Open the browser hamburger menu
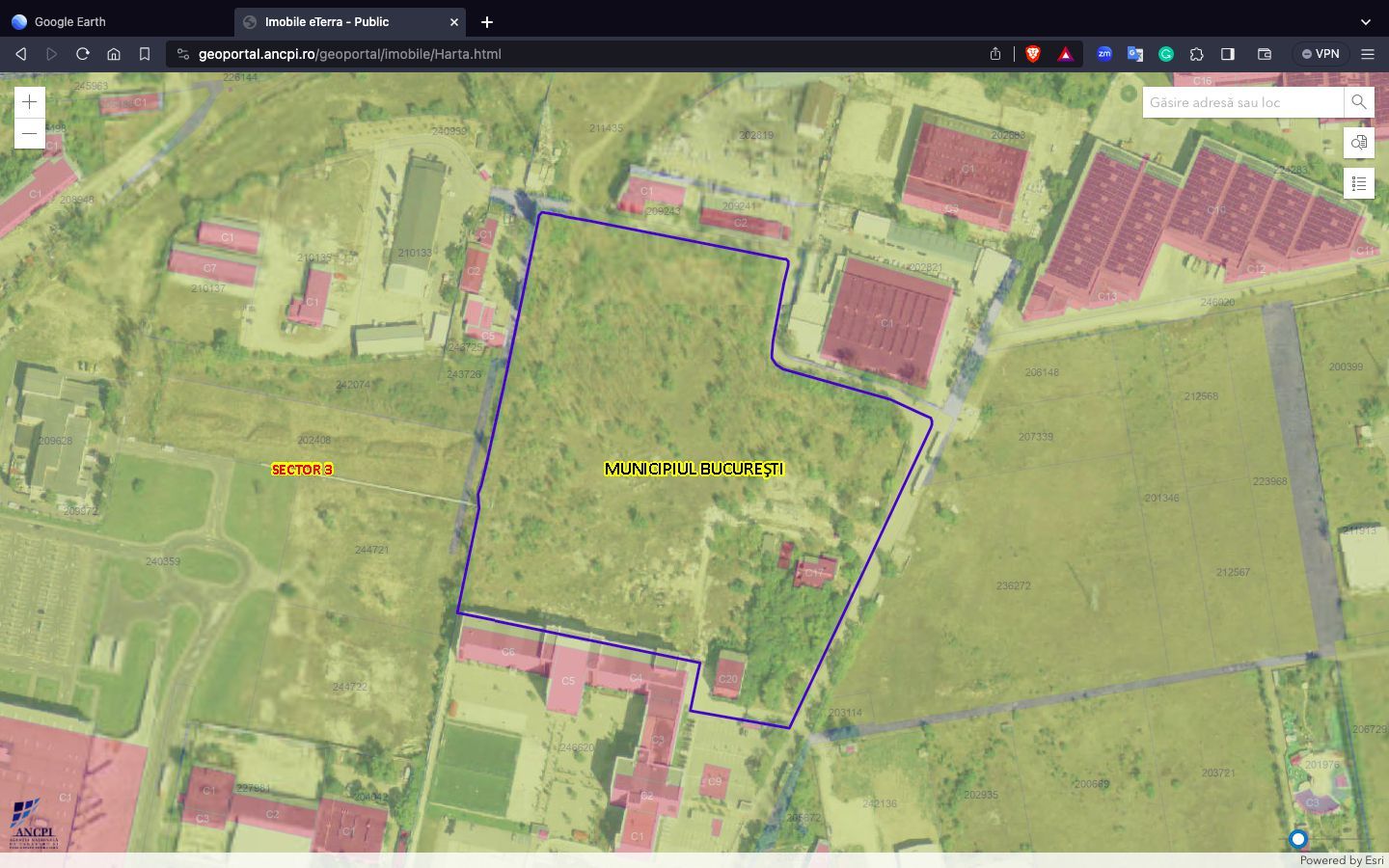The height and width of the screenshot is (868, 1389). [x=1367, y=54]
